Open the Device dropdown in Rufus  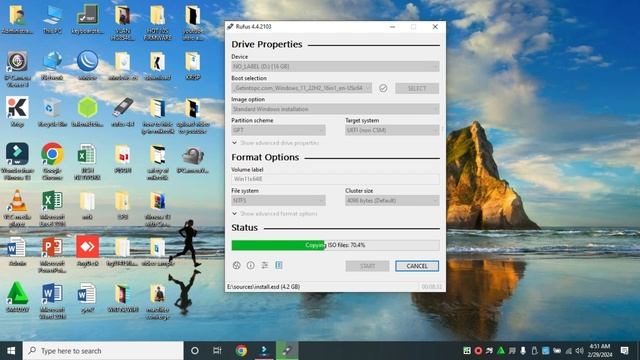335,67
